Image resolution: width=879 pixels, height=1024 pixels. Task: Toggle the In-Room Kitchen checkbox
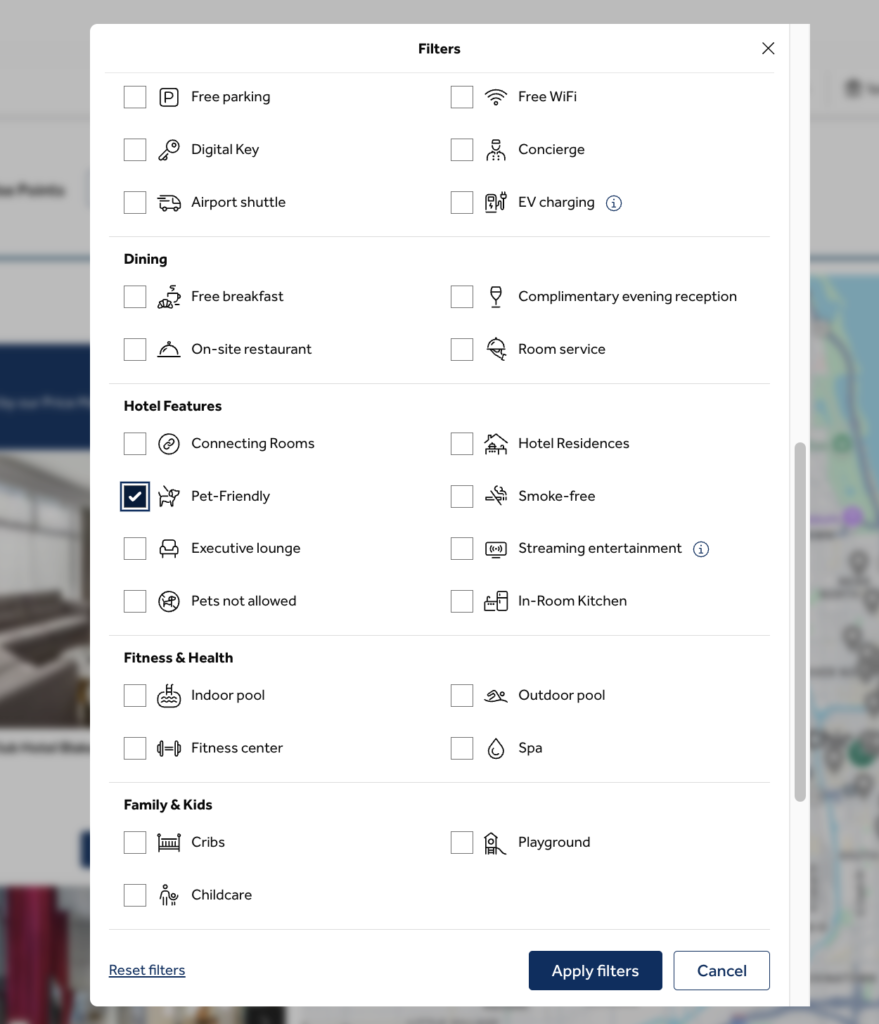(462, 601)
